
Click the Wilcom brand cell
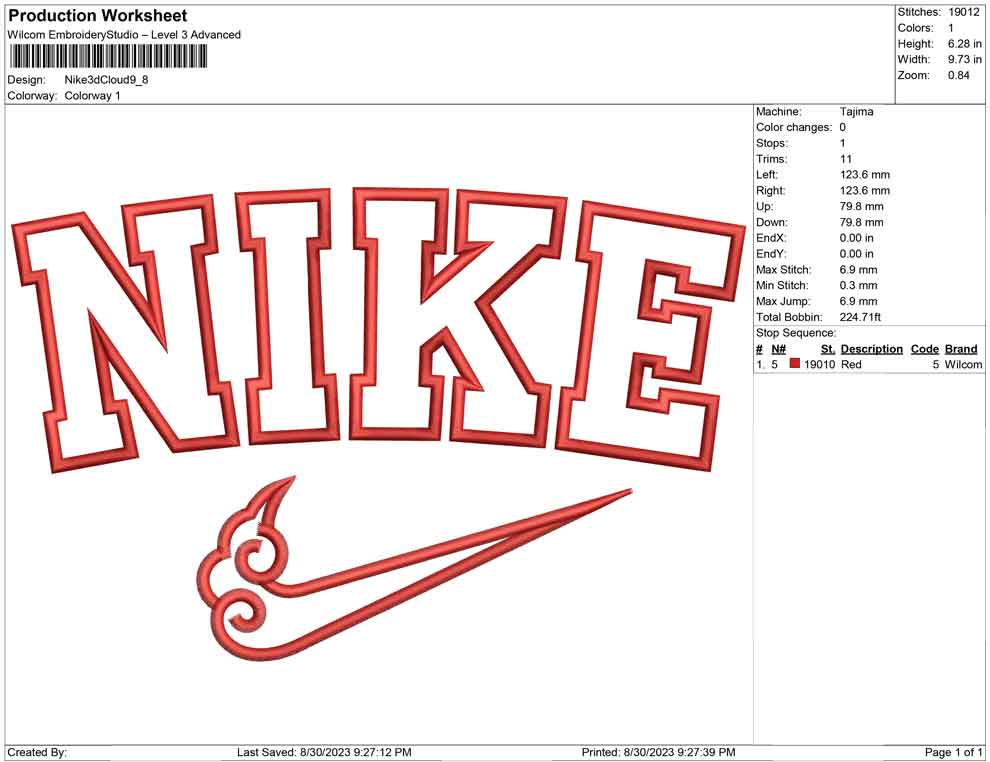pyautogui.click(x=963, y=364)
